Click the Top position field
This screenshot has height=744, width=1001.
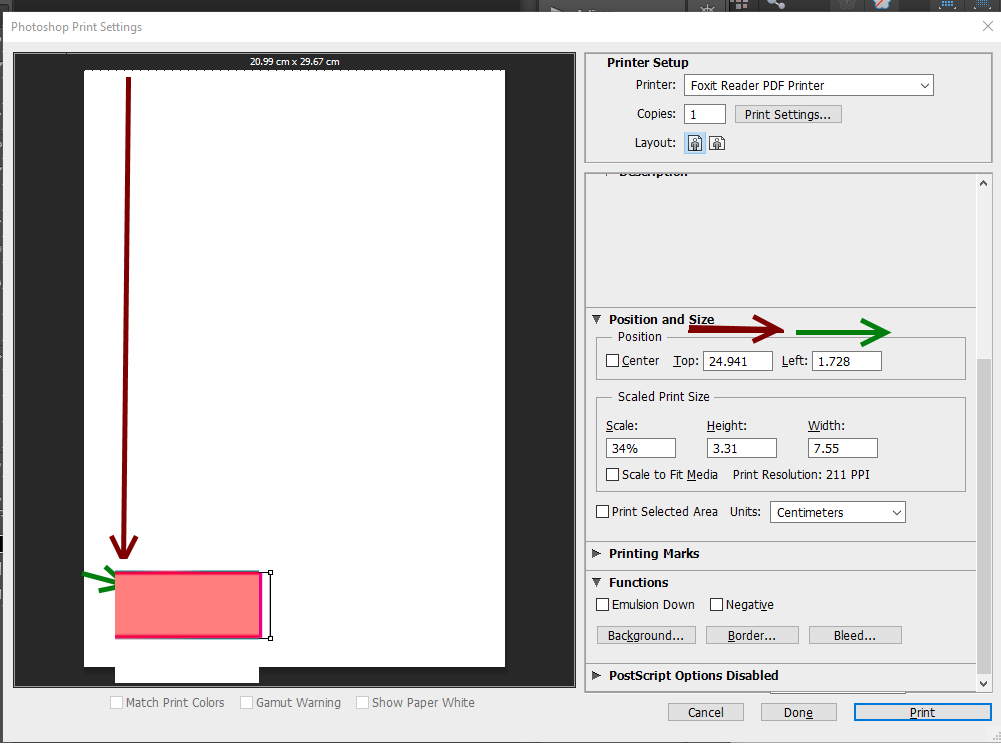click(x=737, y=361)
